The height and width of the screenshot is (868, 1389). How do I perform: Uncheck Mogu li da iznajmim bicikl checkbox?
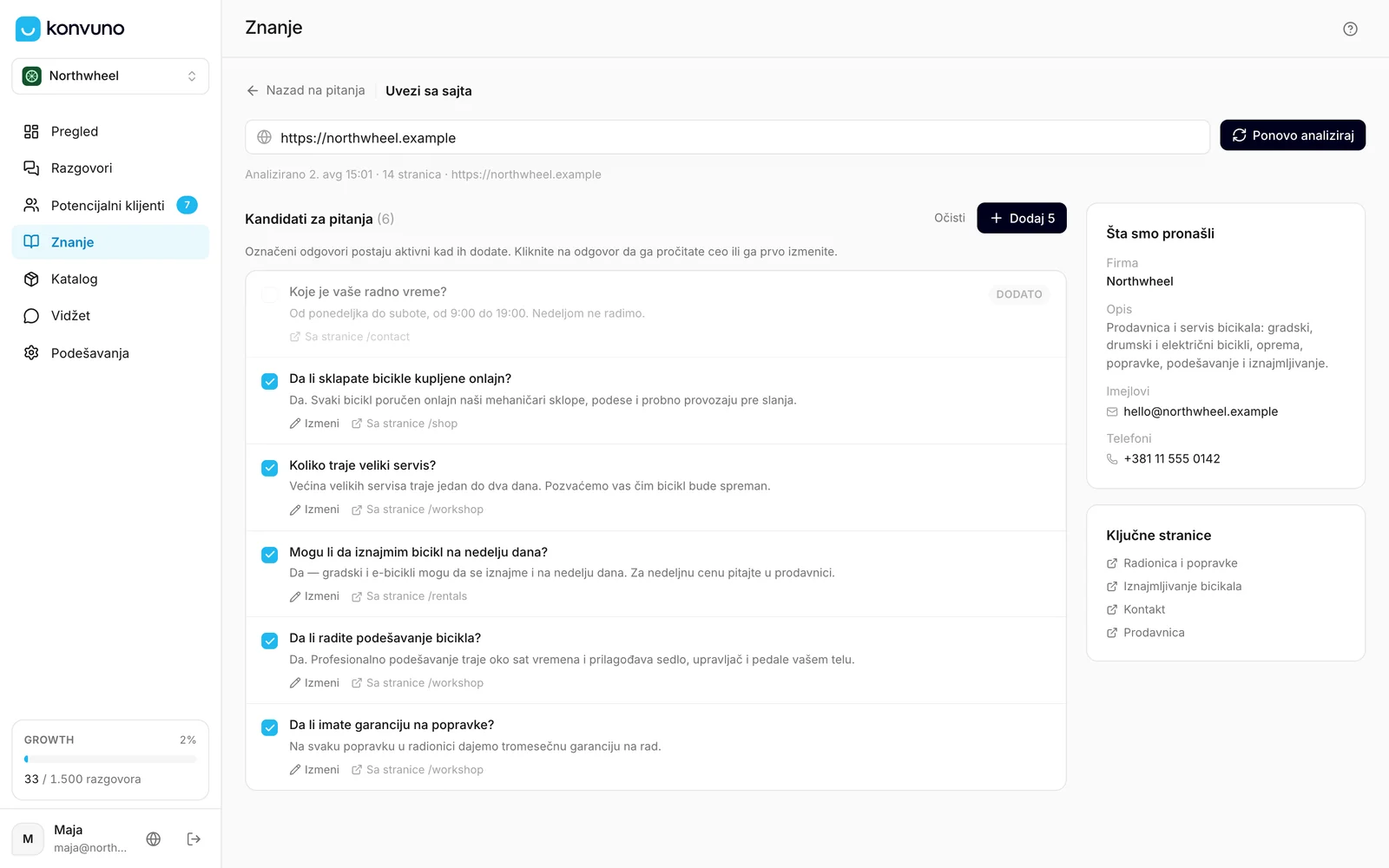[x=270, y=555]
